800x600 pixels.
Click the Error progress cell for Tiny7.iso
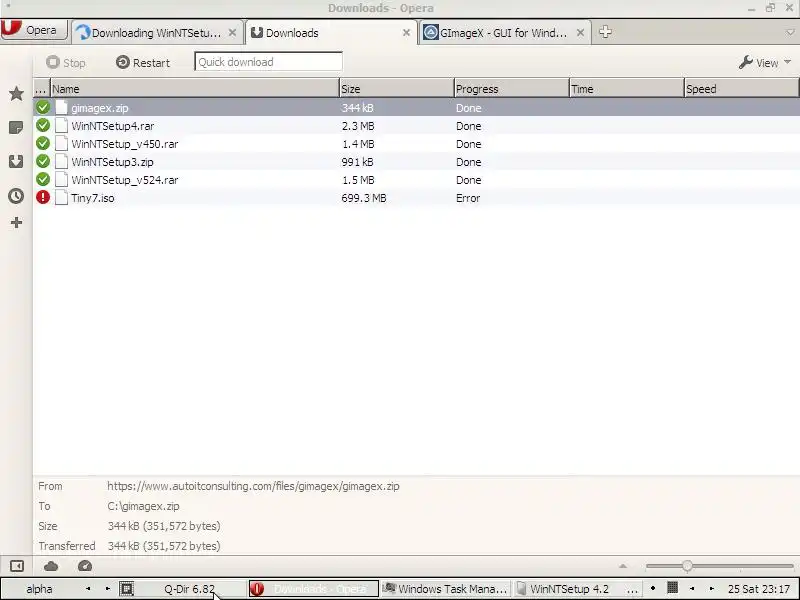point(468,198)
